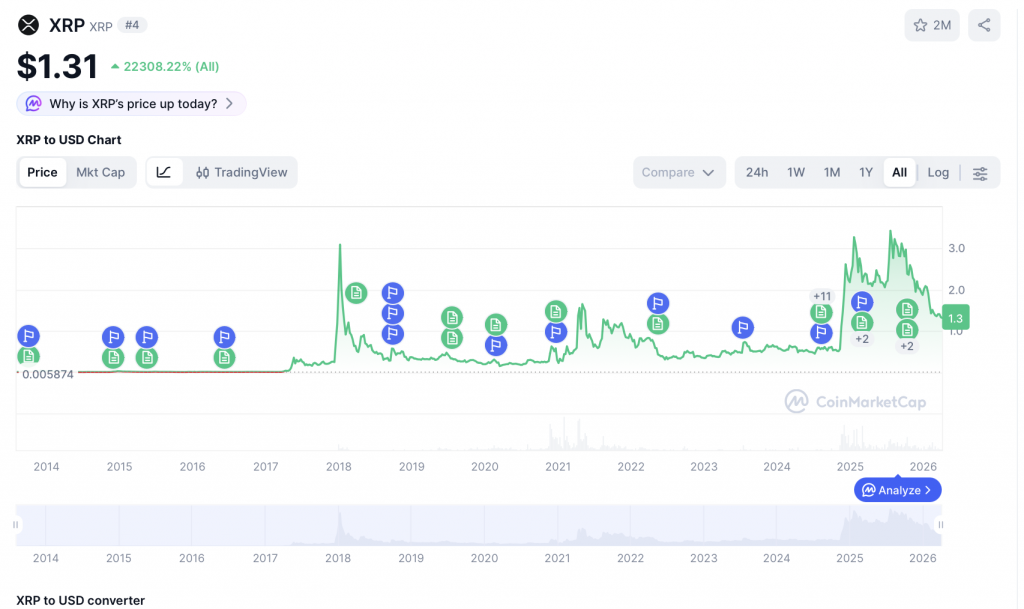This screenshot has width=1024, height=609.
Task: Click lower document marker in mid-2019
Action: (x=452, y=338)
